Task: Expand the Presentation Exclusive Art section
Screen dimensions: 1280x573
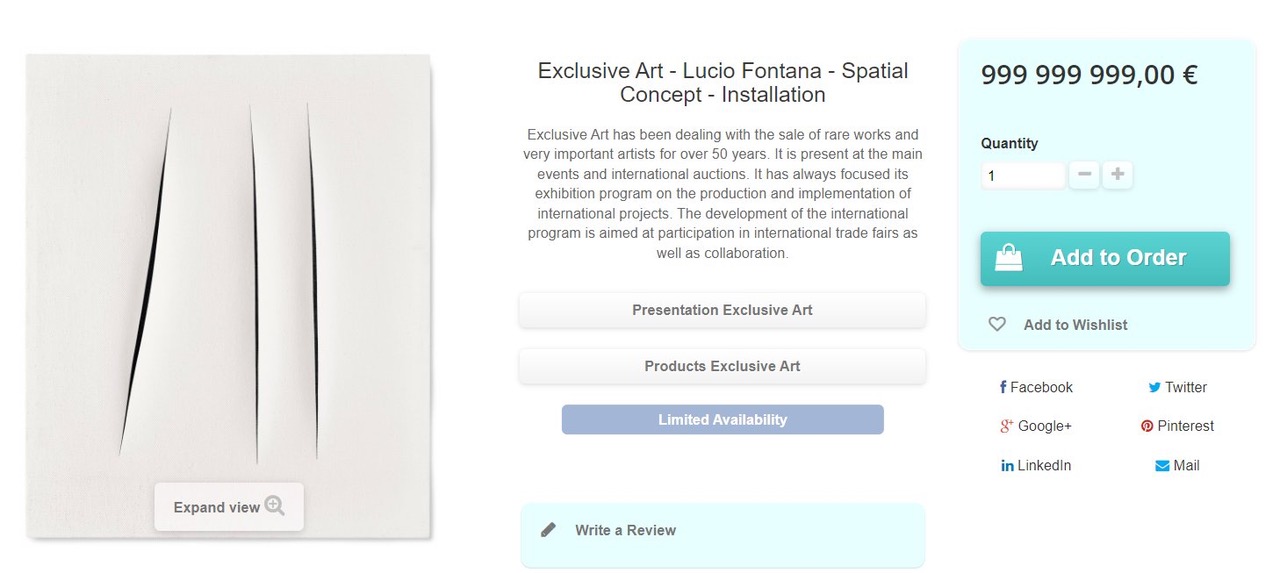Action: point(722,310)
